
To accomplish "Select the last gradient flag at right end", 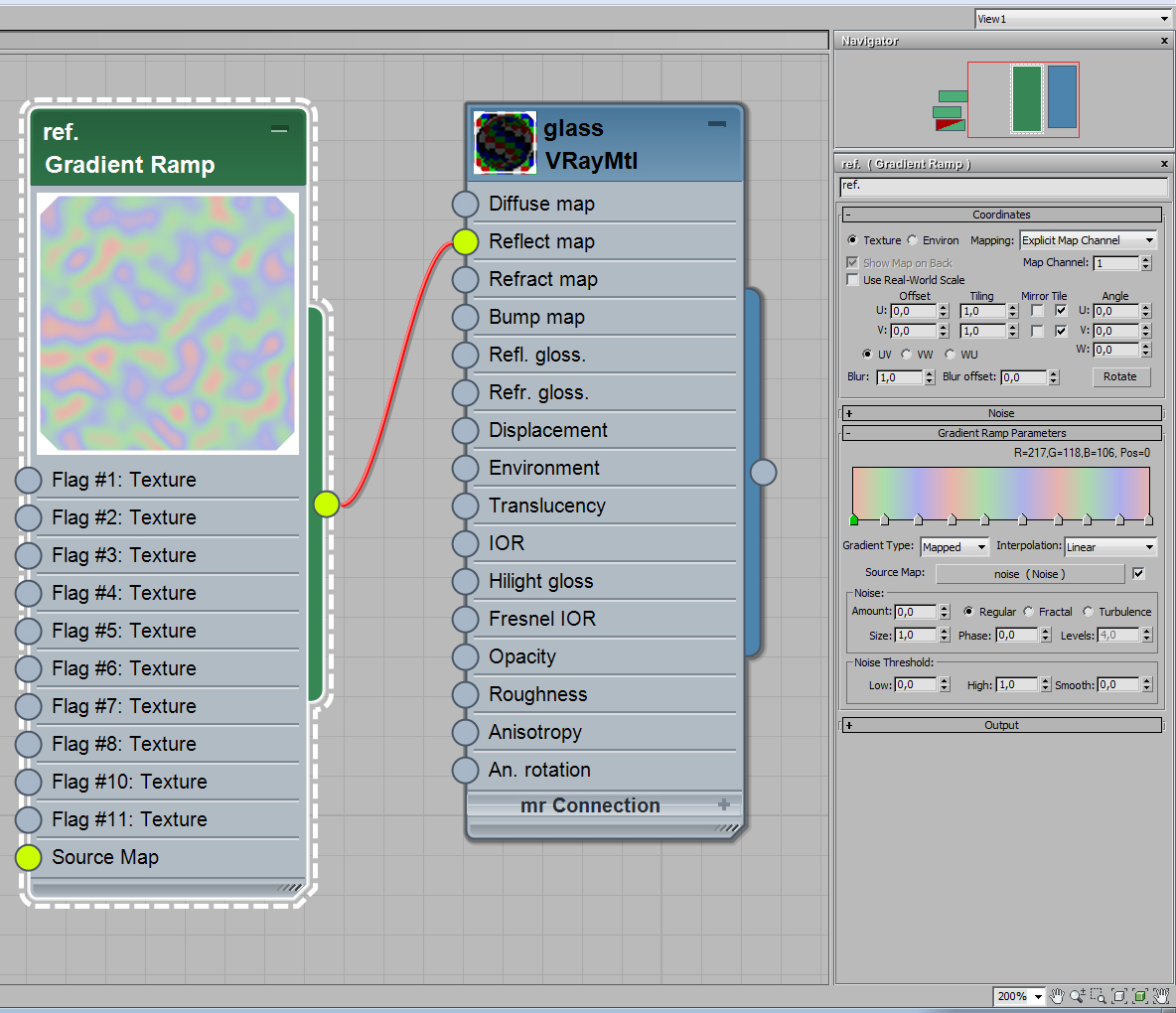I will (x=1148, y=519).
